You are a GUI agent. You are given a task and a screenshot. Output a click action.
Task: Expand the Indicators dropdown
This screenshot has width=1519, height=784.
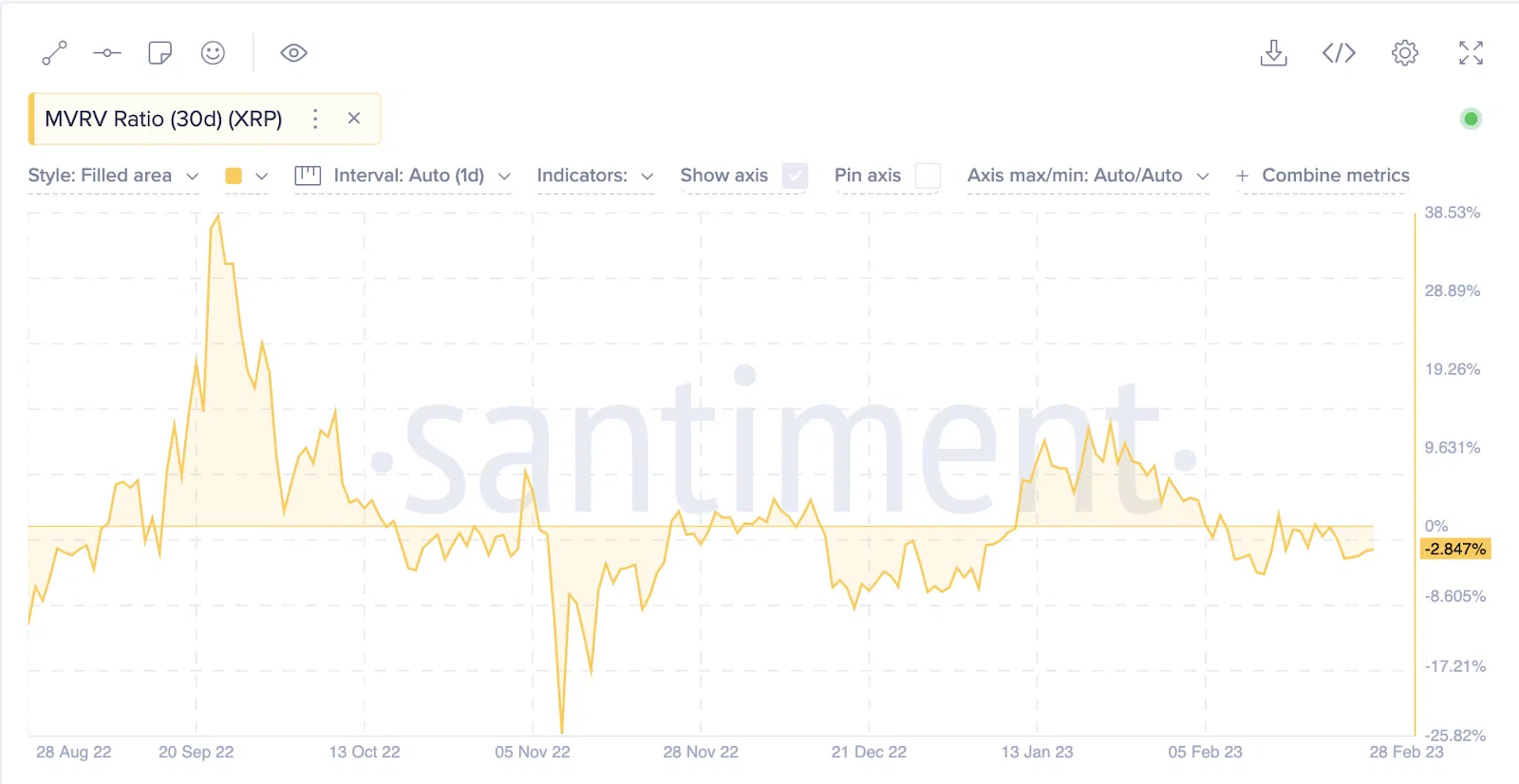(x=594, y=176)
